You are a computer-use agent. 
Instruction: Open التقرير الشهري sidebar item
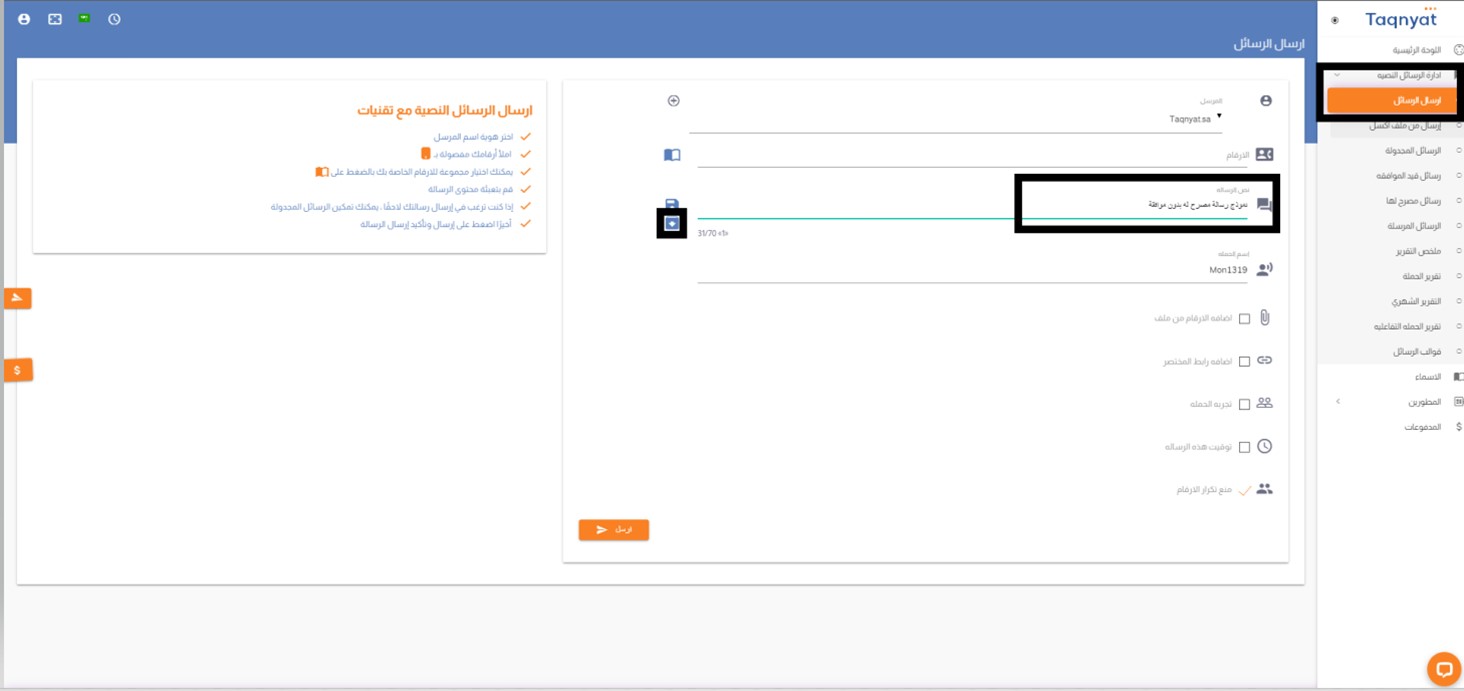[1417, 301]
